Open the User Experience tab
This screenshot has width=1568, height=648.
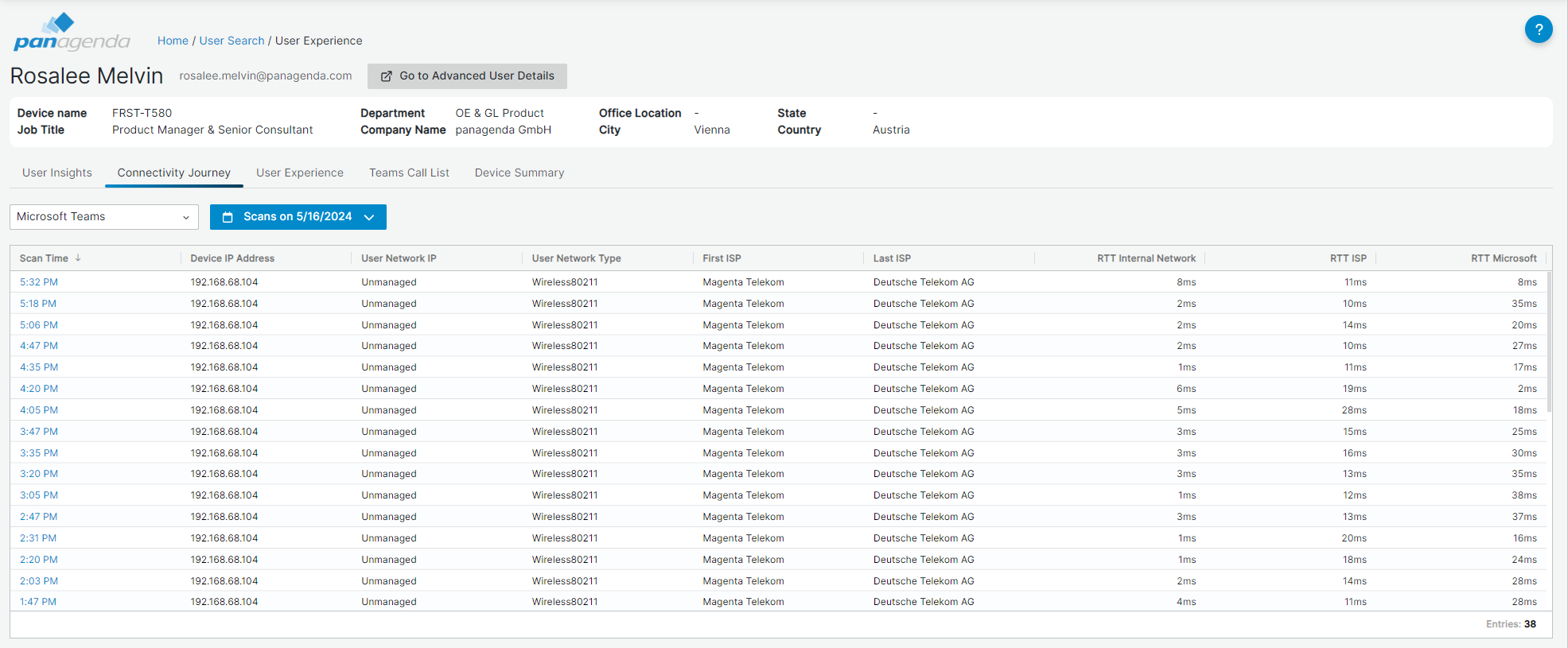click(x=300, y=173)
